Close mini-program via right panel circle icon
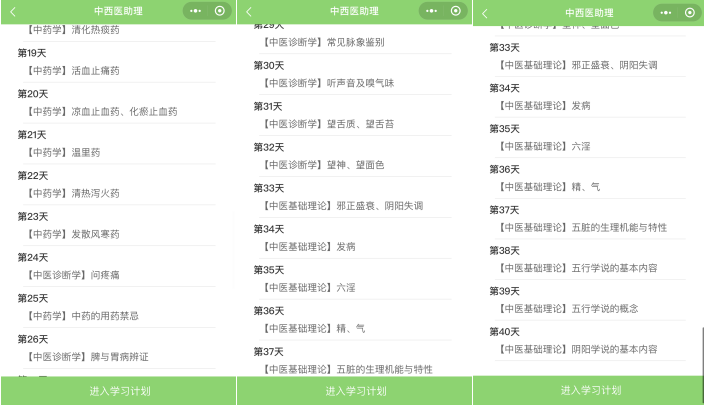The width and height of the screenshot is (704, 405). (692, 11)
